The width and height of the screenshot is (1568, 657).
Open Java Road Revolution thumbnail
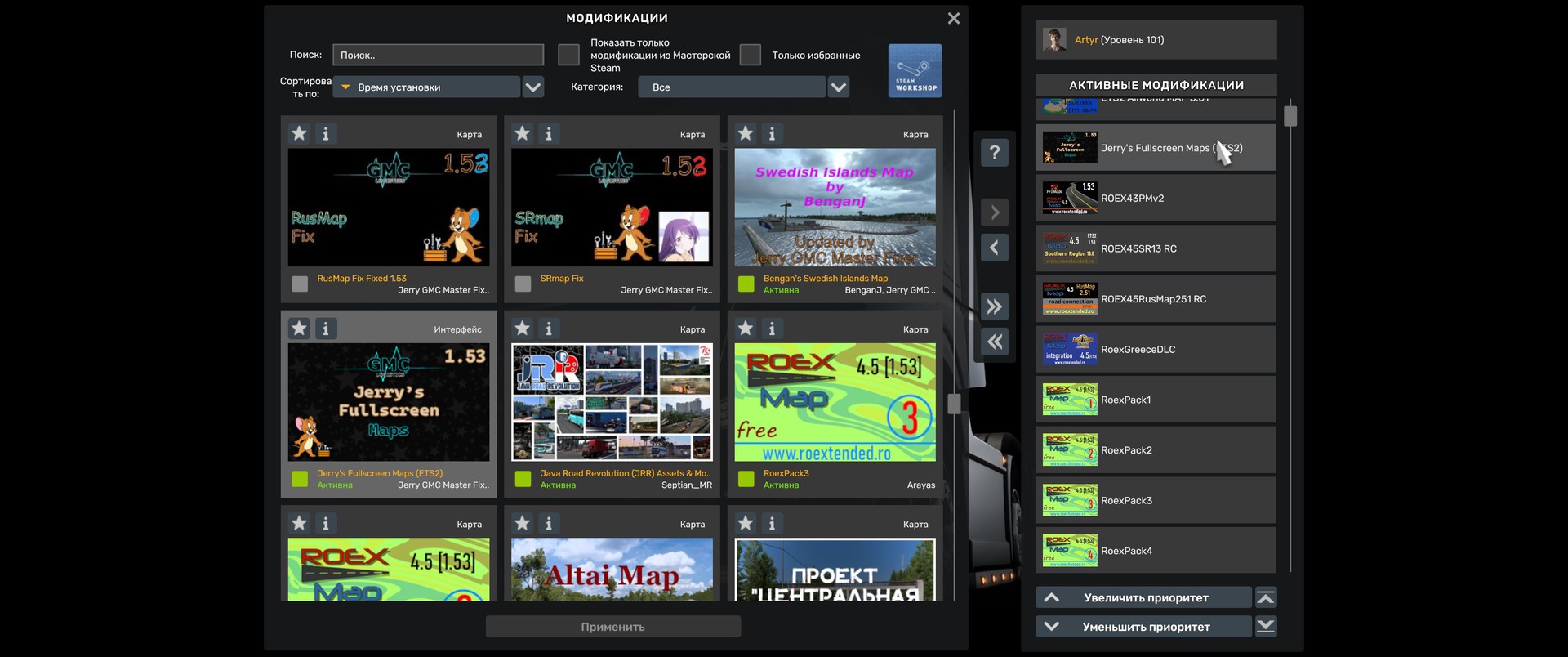(612, 402)
